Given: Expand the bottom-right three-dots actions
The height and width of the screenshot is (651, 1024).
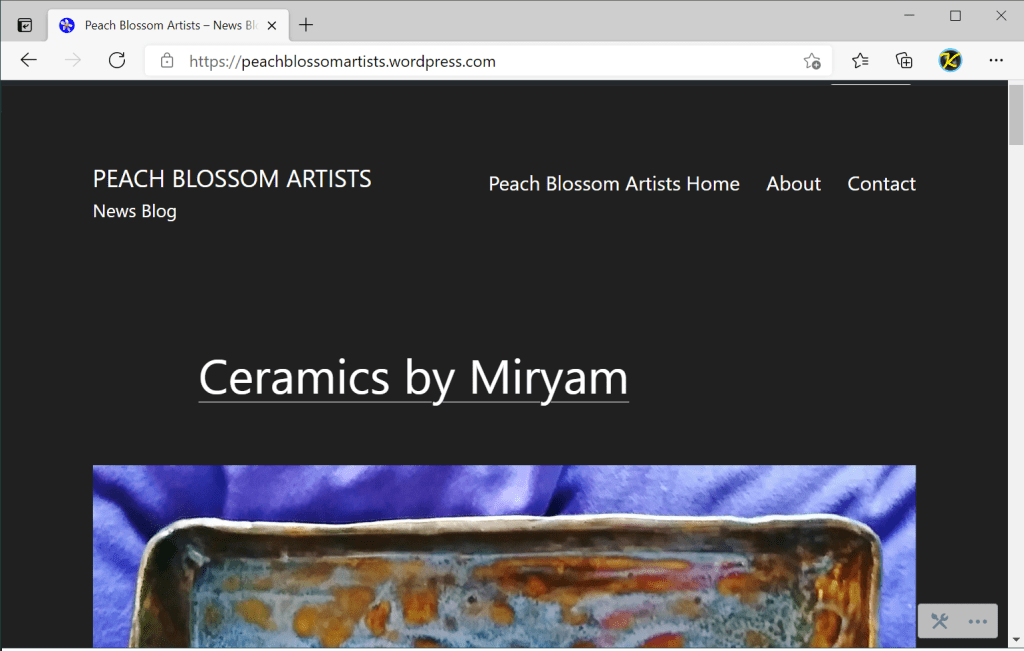Looking at the screenshot, I should (978, 621).
